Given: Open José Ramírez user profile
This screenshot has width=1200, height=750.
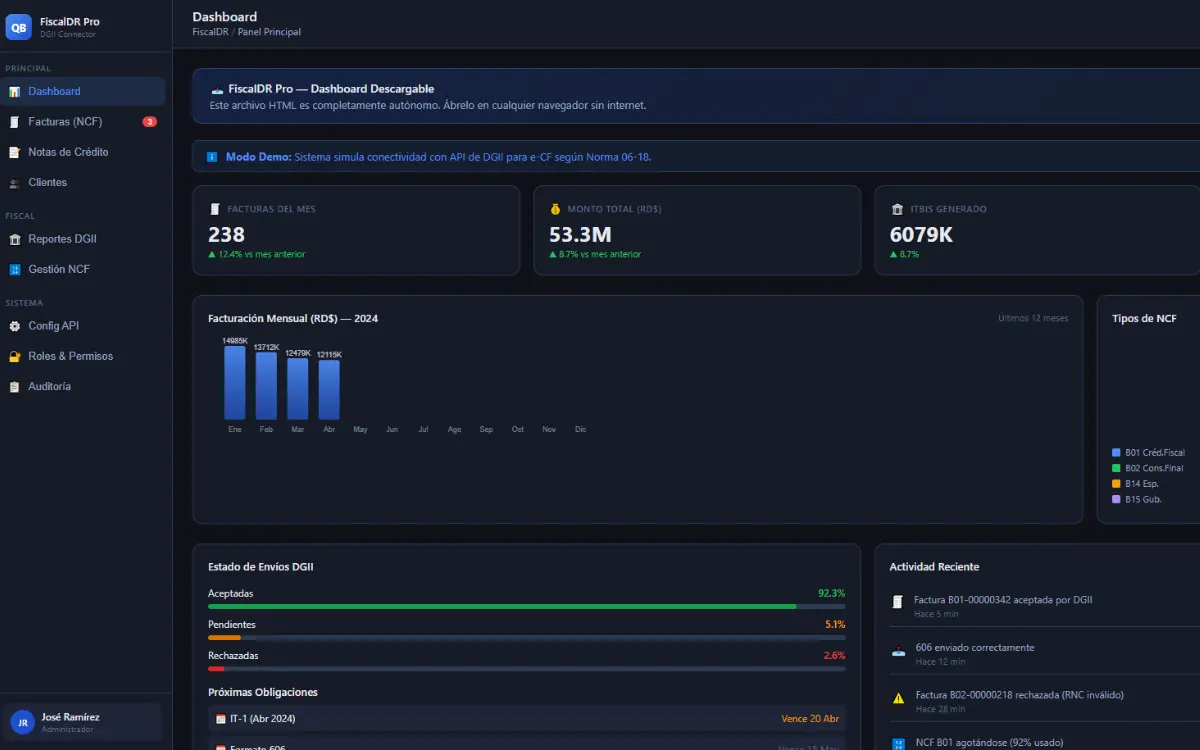Looking at the screenshot, I should coord(84,722).
